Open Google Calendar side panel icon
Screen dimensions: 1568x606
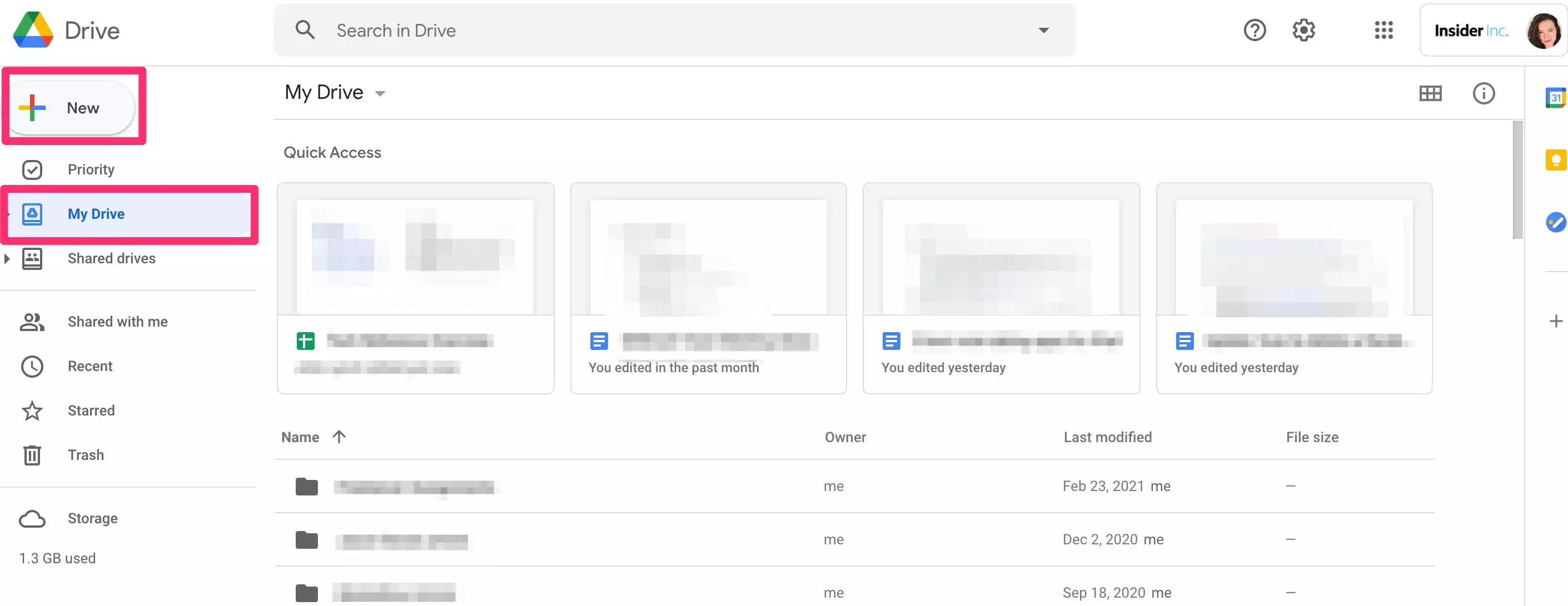[x=1555, y=97]
